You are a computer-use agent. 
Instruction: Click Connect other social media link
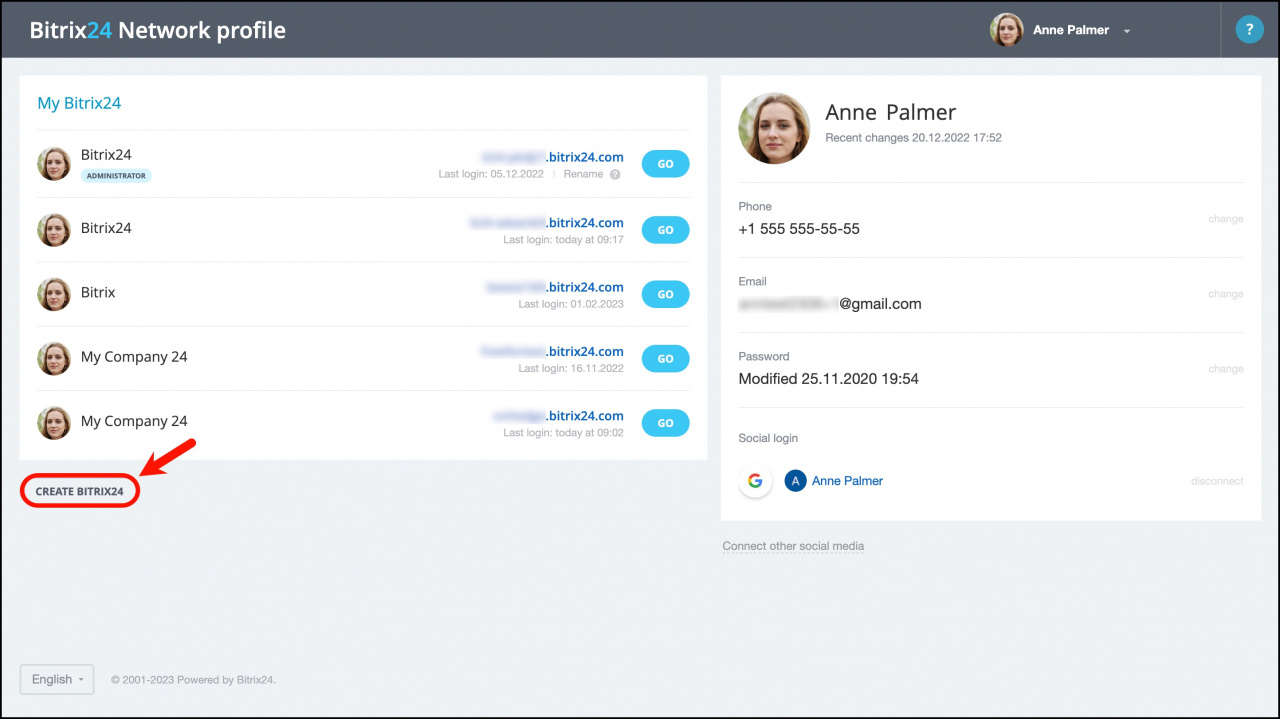click(793, 546)
